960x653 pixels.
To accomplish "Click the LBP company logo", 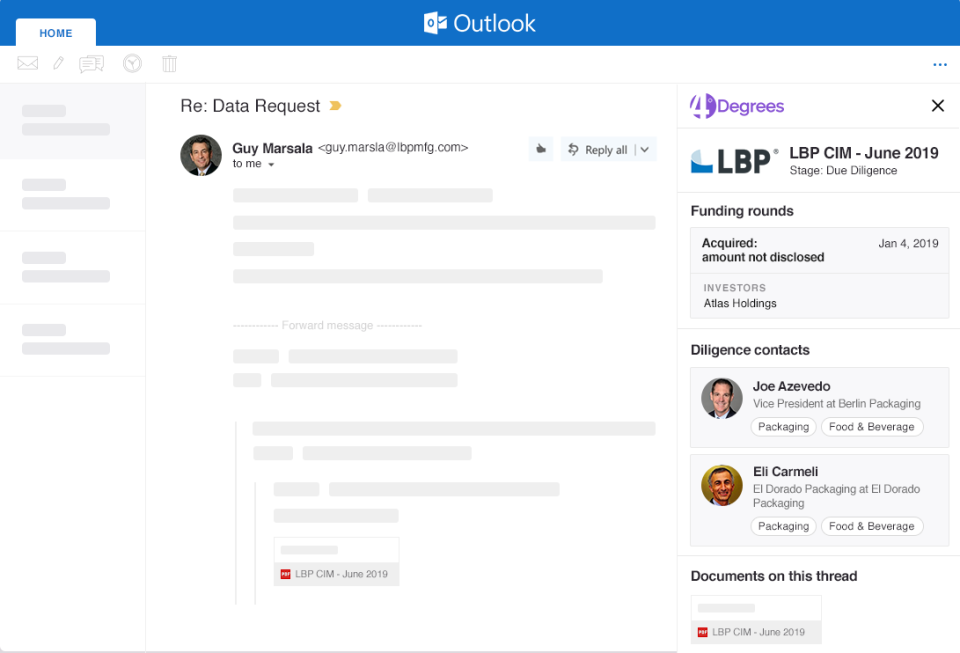I will tap(734, 161).
